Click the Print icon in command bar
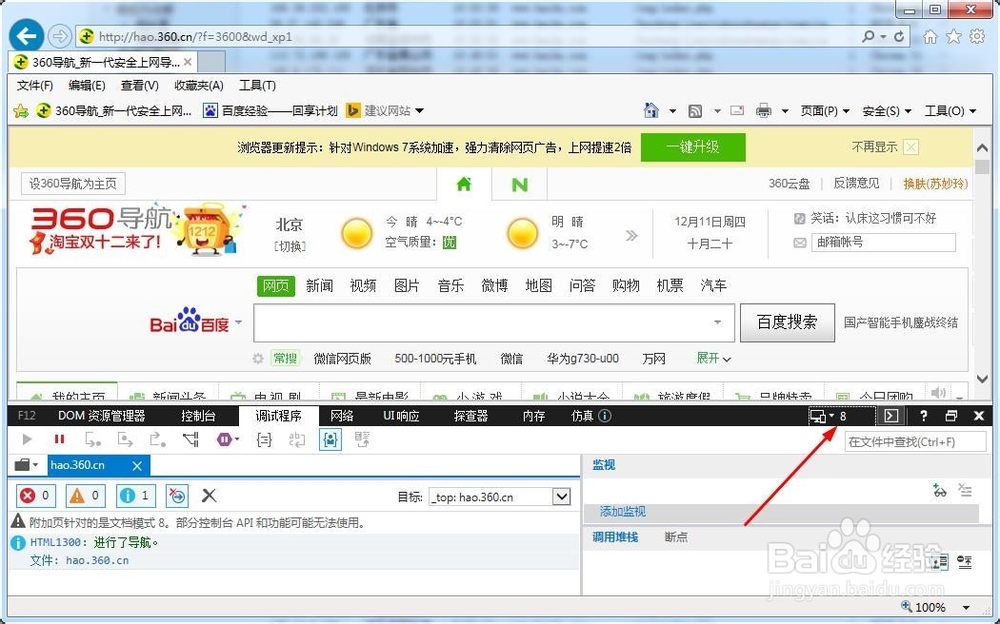Image resolution: width=1000 pixels, height=624 pixels. point(763,111)
